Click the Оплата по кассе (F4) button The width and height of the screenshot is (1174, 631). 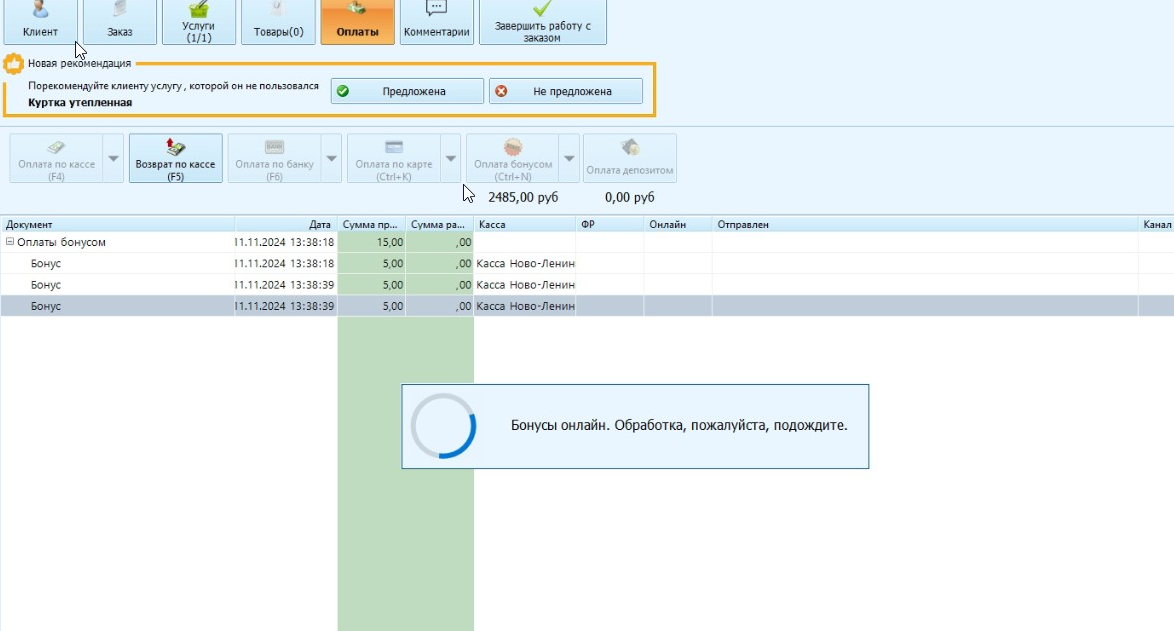pos(56,158)
